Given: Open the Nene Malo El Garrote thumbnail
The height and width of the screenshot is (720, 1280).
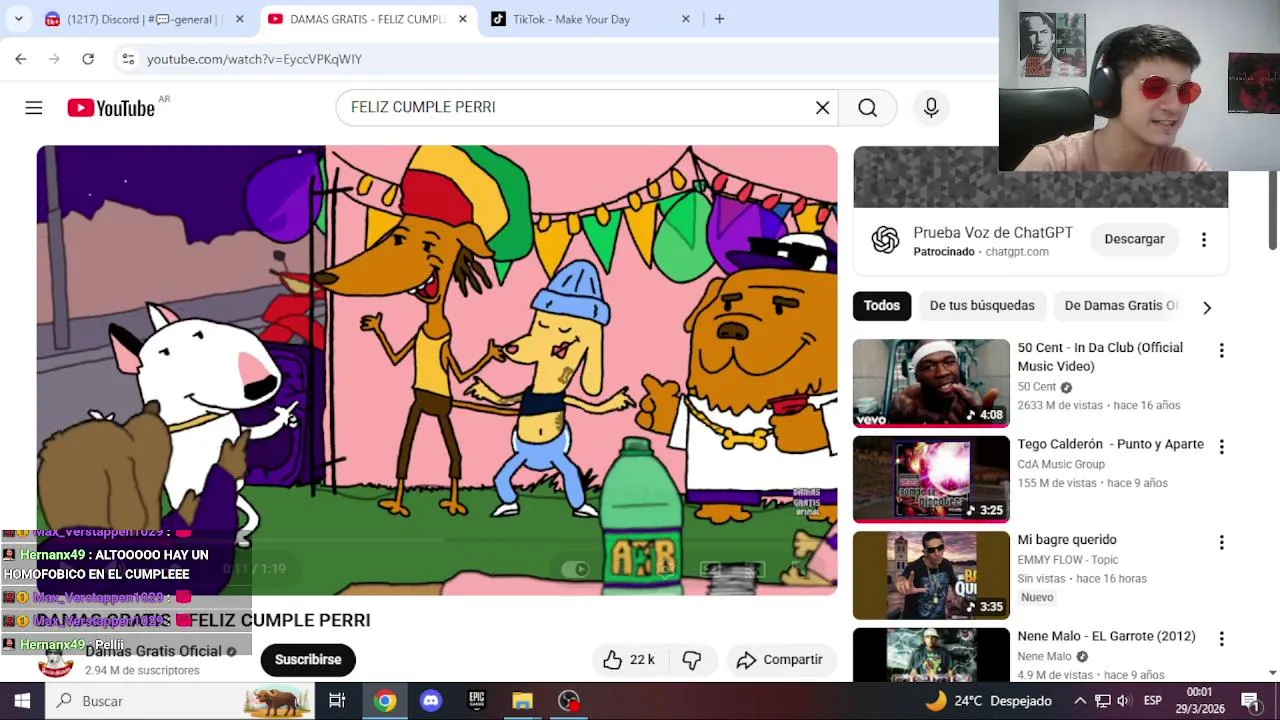Looking at the screenshot, I should pyautogui.click(x=931, y=654).
